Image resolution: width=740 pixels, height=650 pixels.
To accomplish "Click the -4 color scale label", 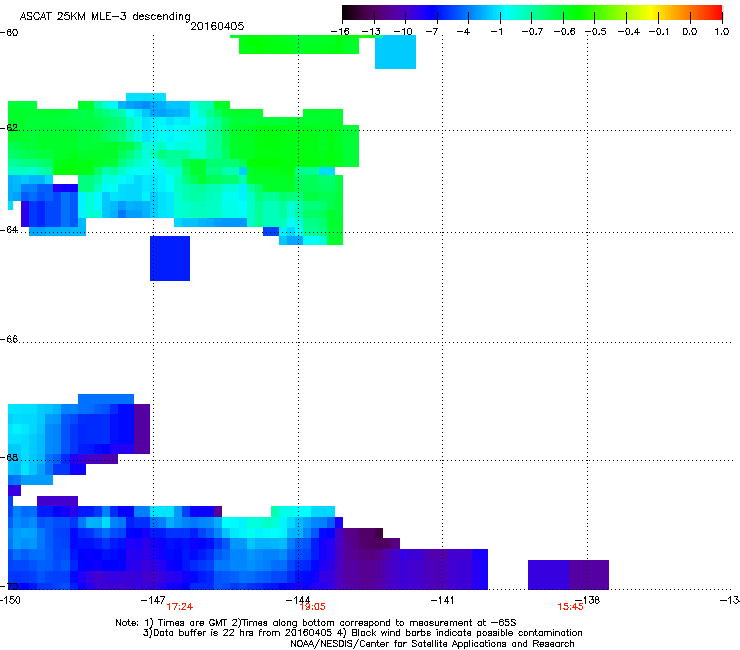I will pos(463,32).
